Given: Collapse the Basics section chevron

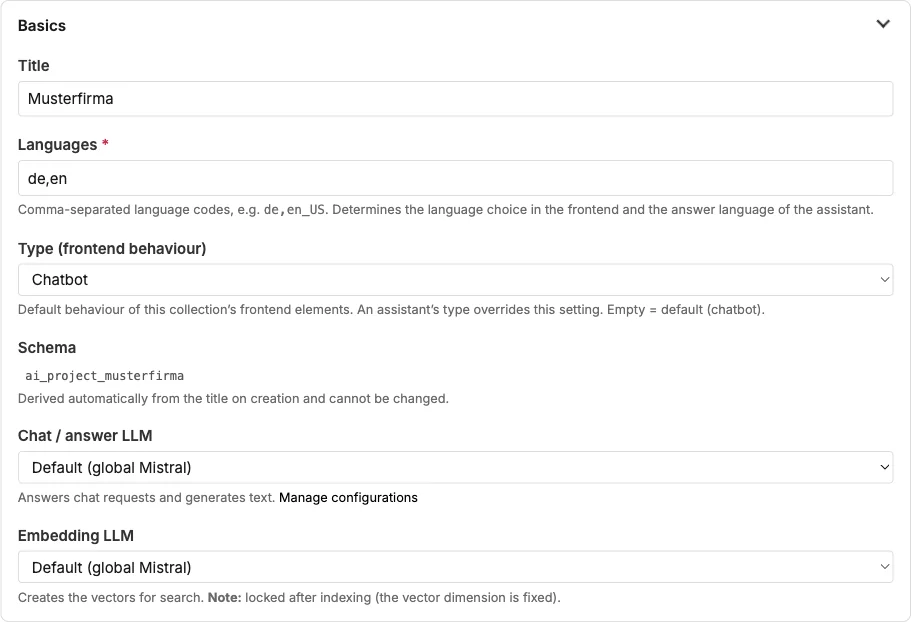Looking at the screenshot, I should [x=883, y=24].
